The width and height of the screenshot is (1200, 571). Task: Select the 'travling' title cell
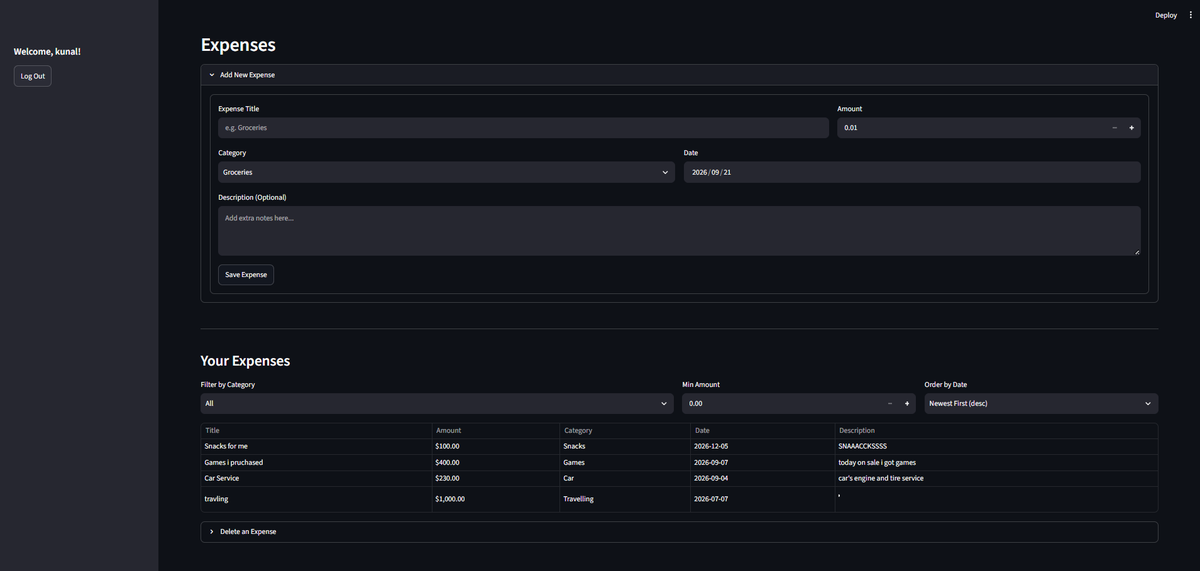(316, 498)
